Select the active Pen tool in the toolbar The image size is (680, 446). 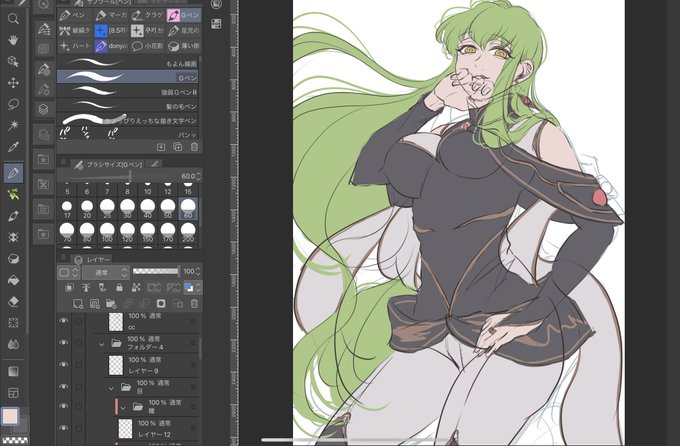point(13,173)
